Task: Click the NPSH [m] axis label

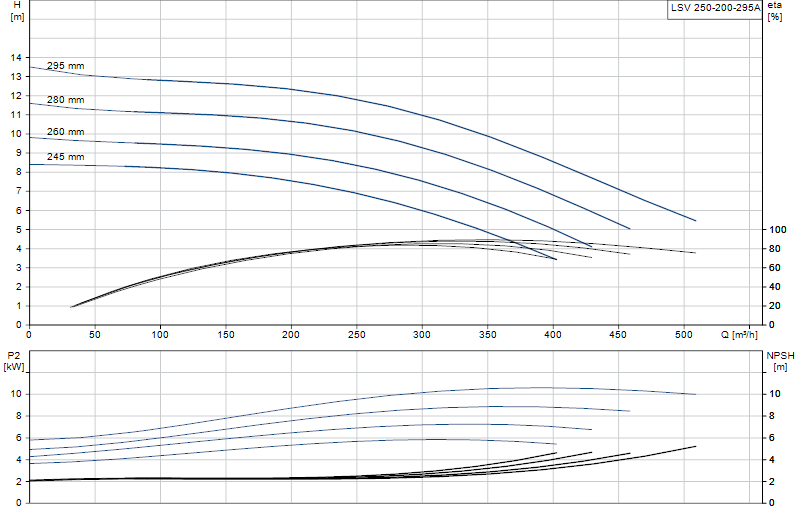Action: tap(780, 361)
